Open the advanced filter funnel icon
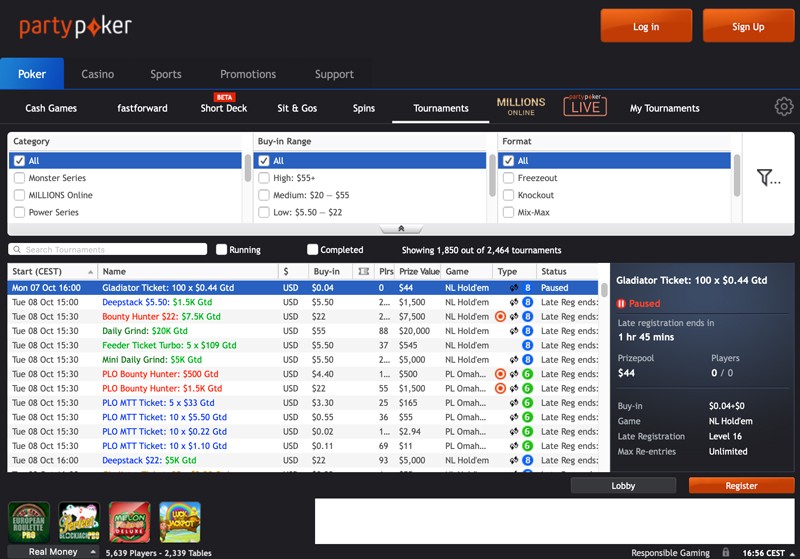 (x=768, y=177)
